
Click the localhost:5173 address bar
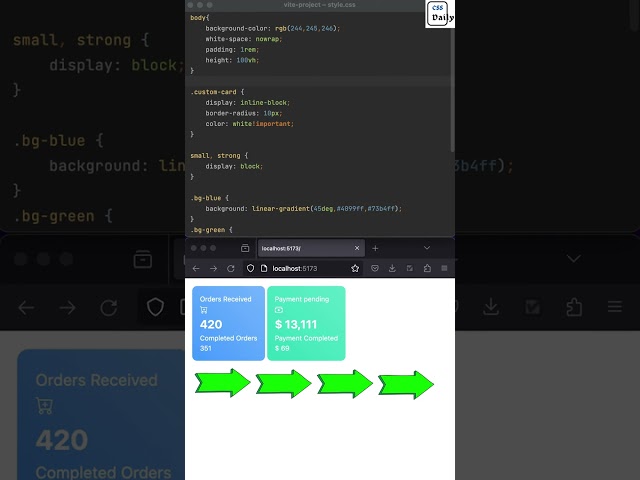303,268
